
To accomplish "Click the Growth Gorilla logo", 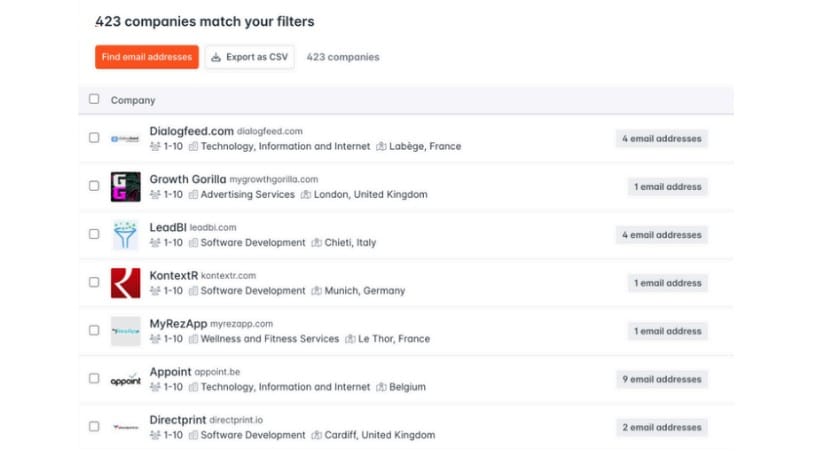I will (x=125, y=186).
